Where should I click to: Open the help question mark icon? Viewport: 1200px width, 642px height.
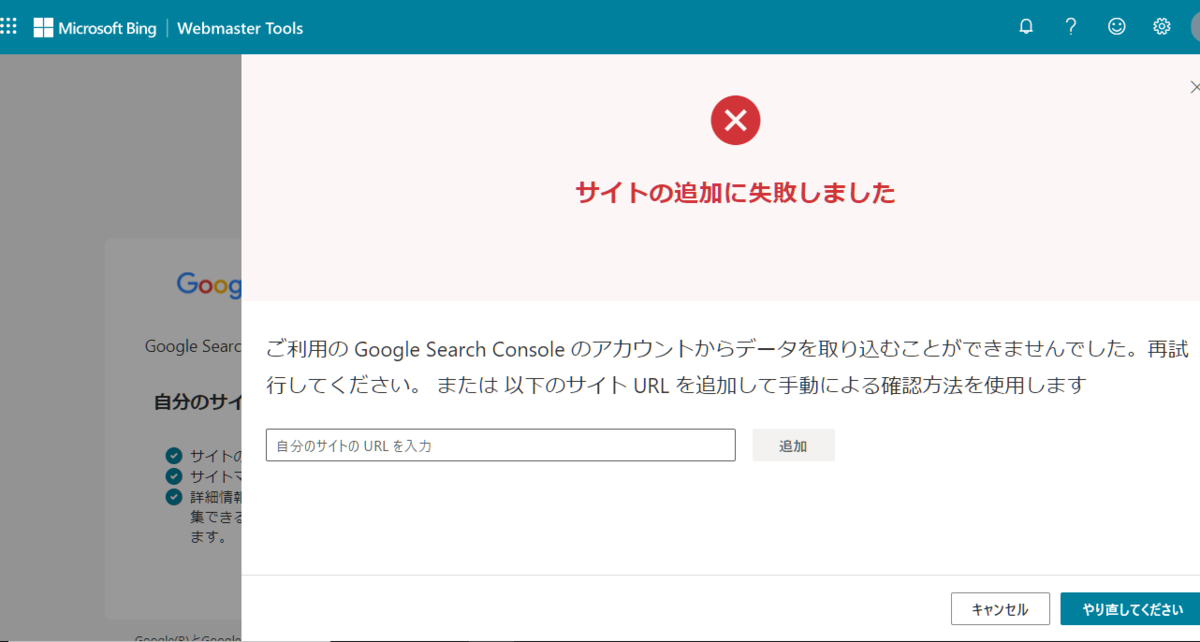click(x=1071, y=27)
